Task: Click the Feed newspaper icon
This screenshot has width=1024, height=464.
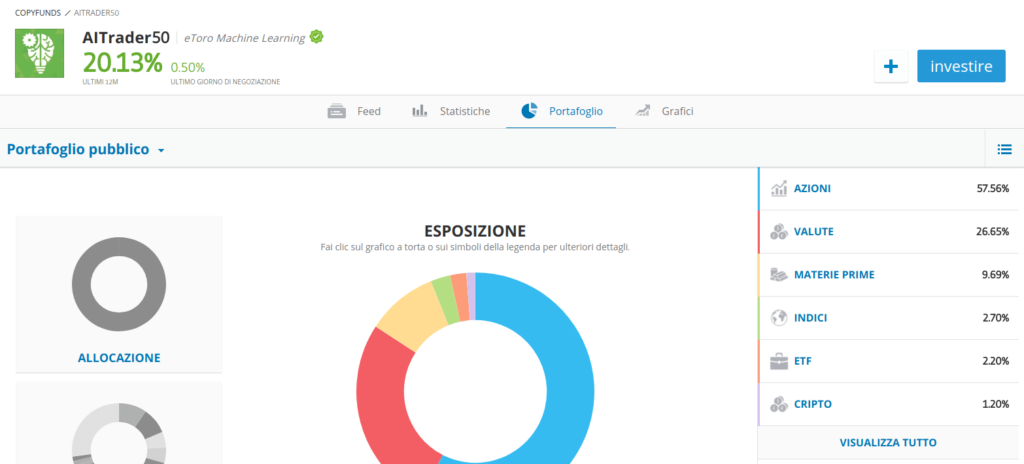Action: pyautogui.click(x=336, y=111)
